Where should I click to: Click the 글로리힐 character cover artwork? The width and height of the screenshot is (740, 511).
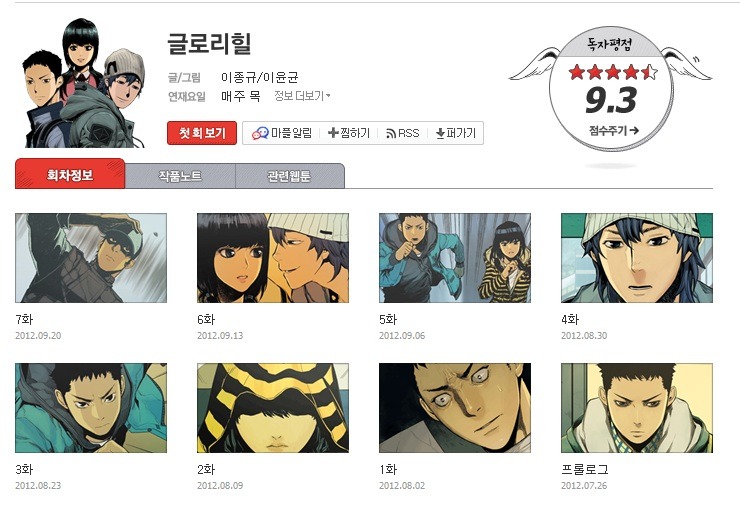[84, 83]
